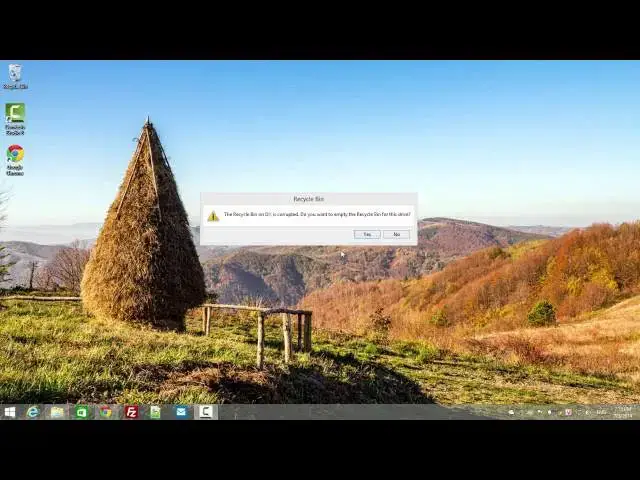Open FileZilla from the taskbar
Viewport: 640px width, 480px height.
pyautogui.click(x=131, y=412)
